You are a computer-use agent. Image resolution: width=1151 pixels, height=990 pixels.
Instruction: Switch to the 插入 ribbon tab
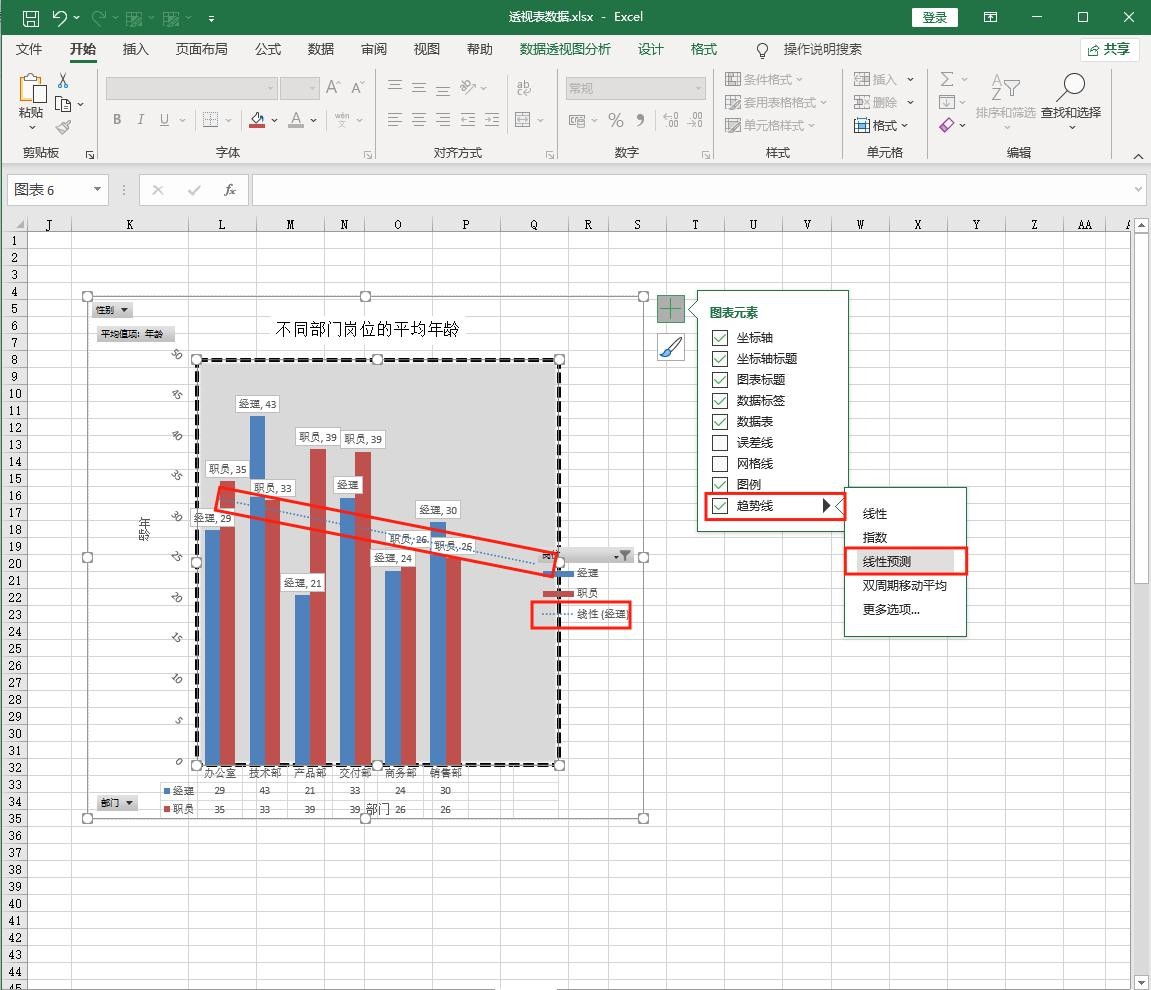coord(135,50)
